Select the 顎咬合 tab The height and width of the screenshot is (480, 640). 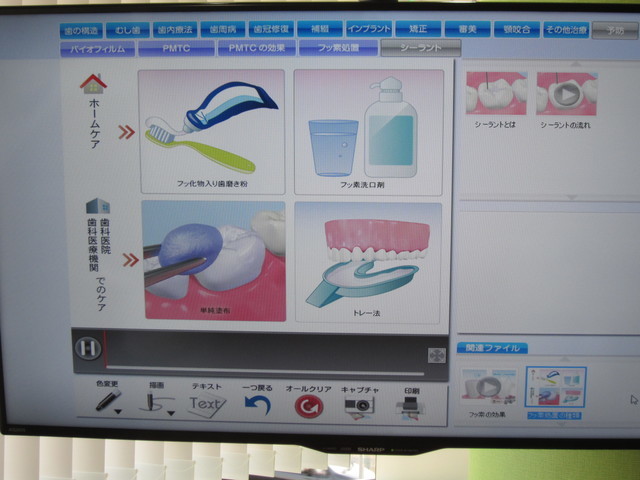pyautogui.click(x=516, y=29)
